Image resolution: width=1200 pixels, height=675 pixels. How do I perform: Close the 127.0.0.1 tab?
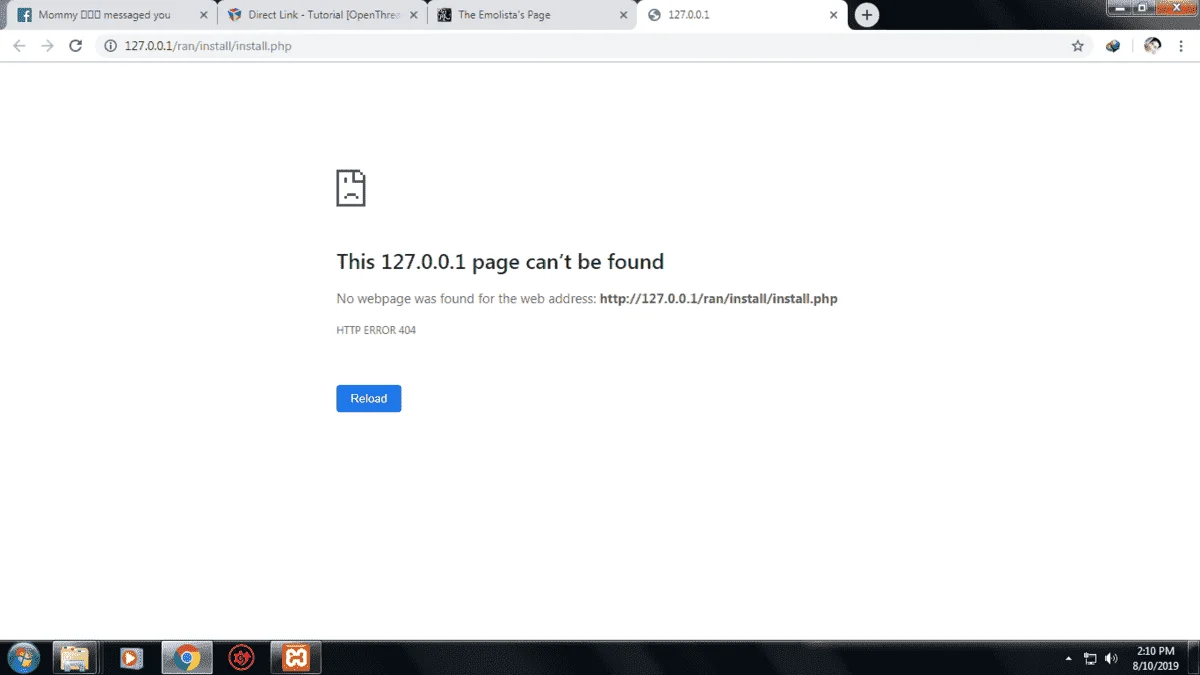coord(833,15)
